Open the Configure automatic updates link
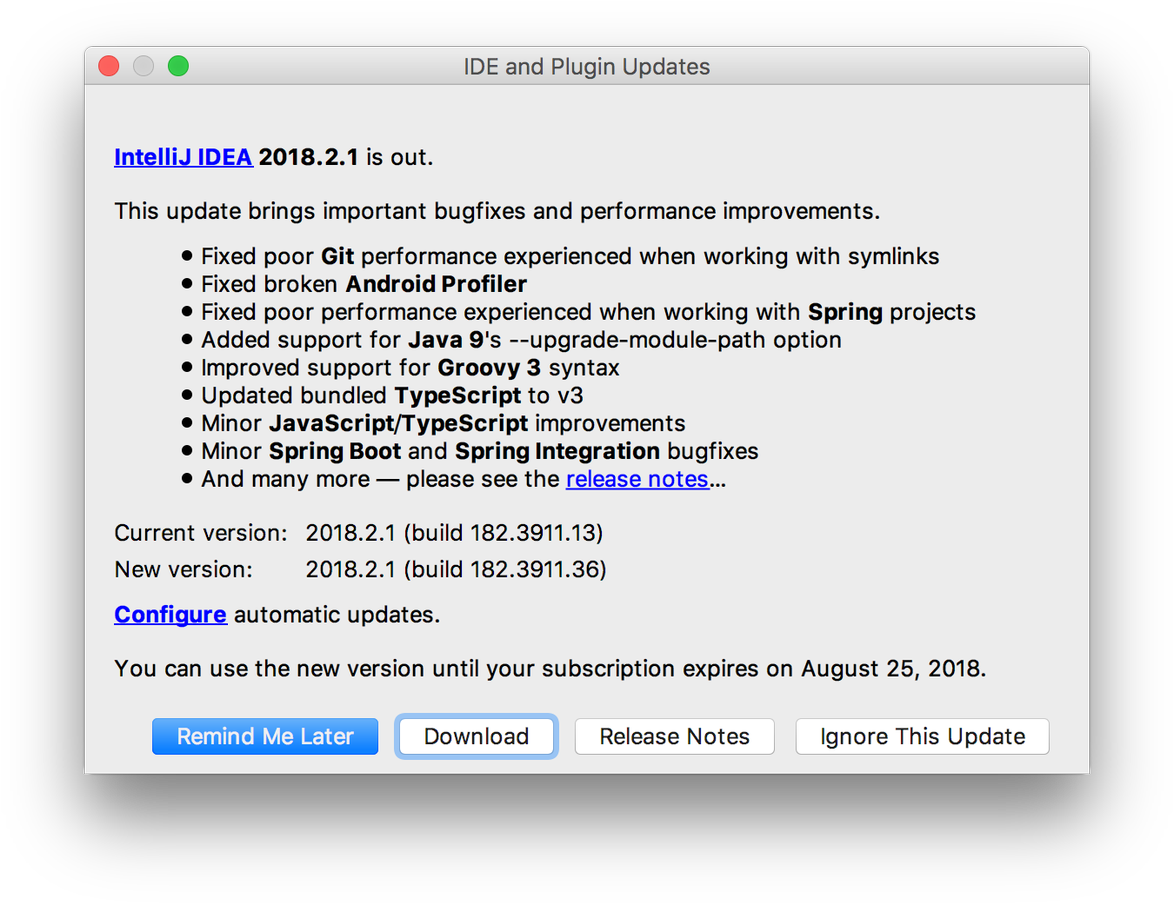The image size is (1173, 903). pos(170,614)
